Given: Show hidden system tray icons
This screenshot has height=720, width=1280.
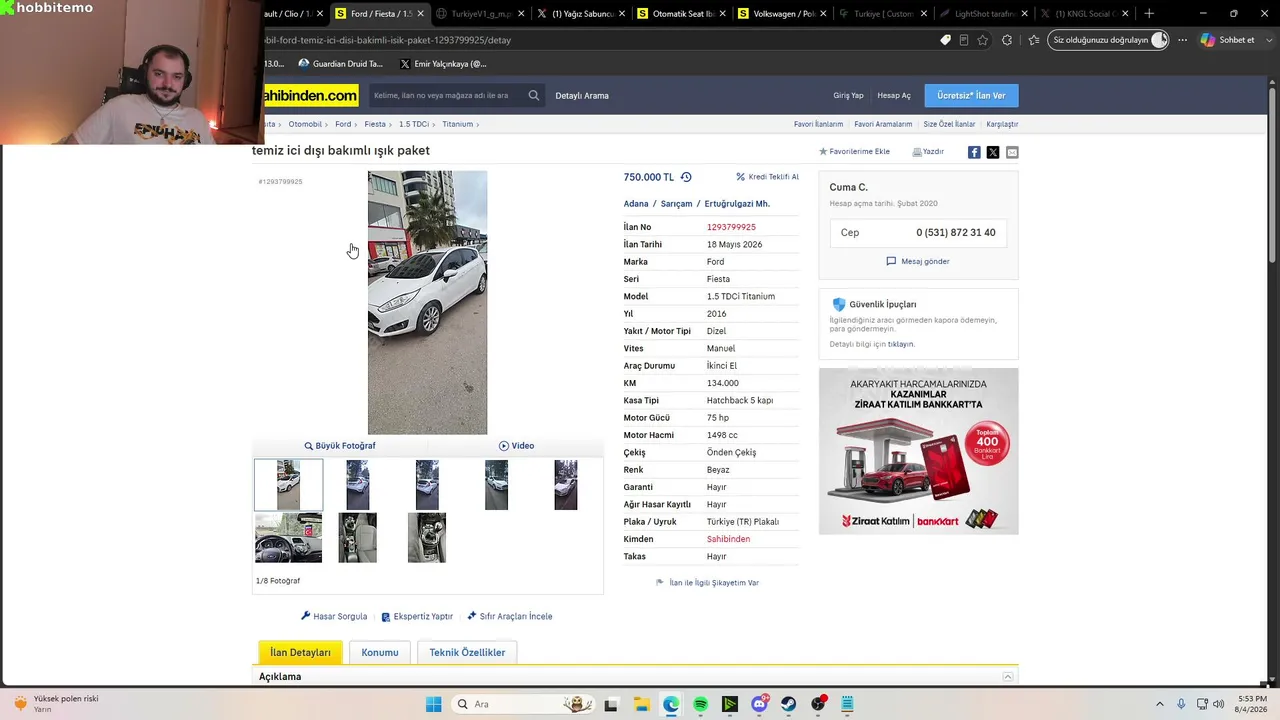Looking at the screenshot, I should point(1160,704).
